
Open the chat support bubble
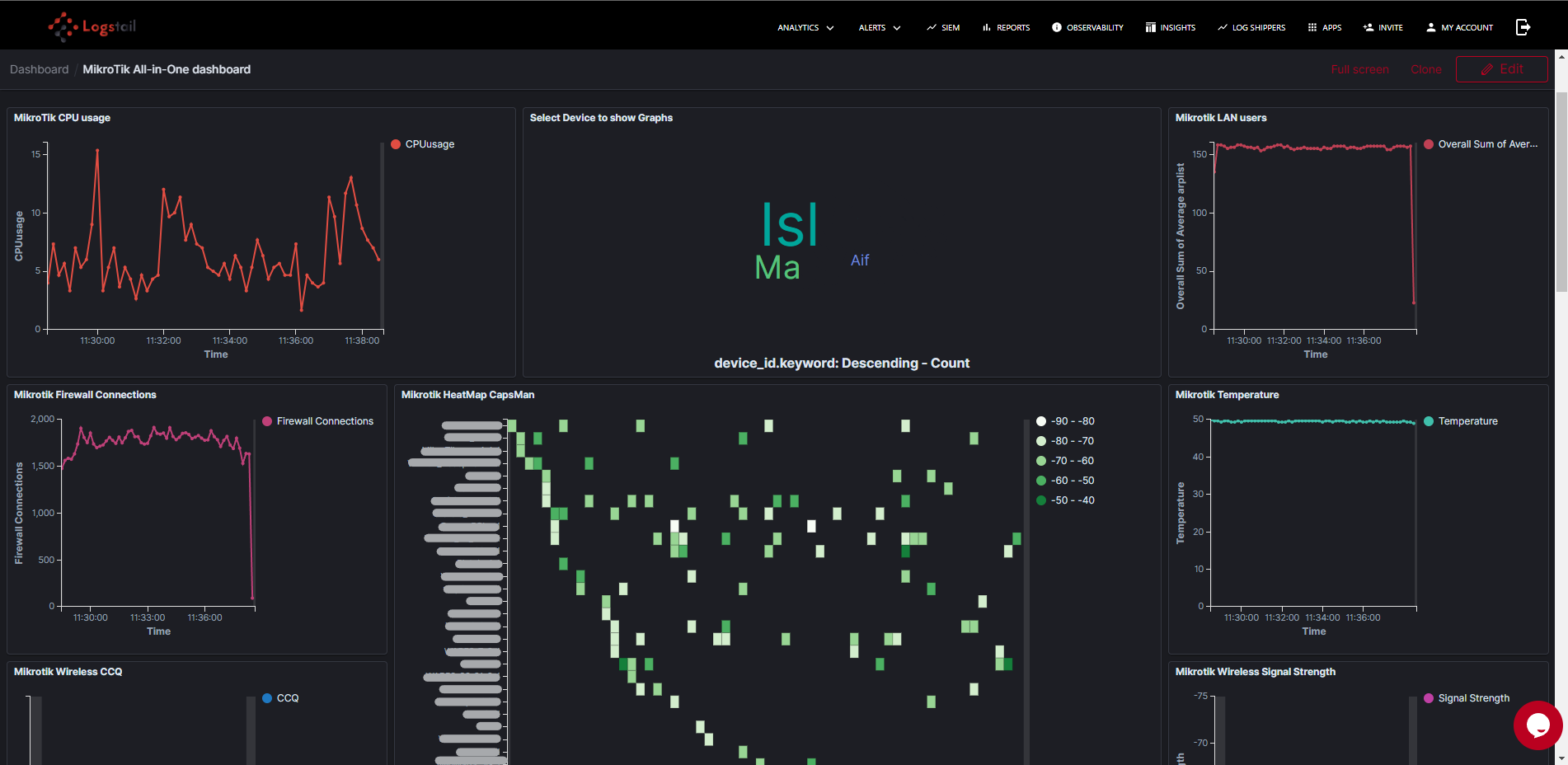click(x=1537, y=725)
